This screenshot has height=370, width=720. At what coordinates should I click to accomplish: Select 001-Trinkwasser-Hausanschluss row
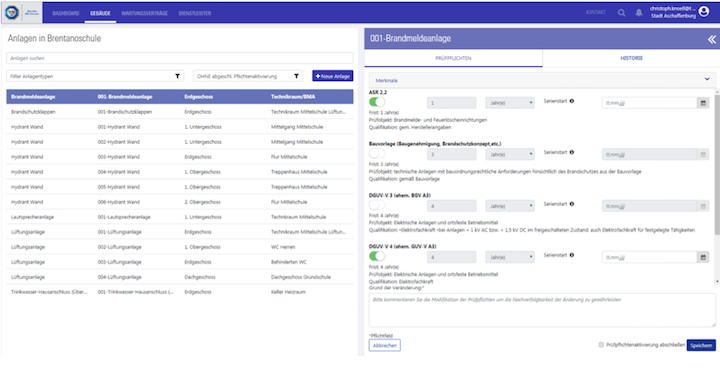pyautogui.click(x=180, y=292)
